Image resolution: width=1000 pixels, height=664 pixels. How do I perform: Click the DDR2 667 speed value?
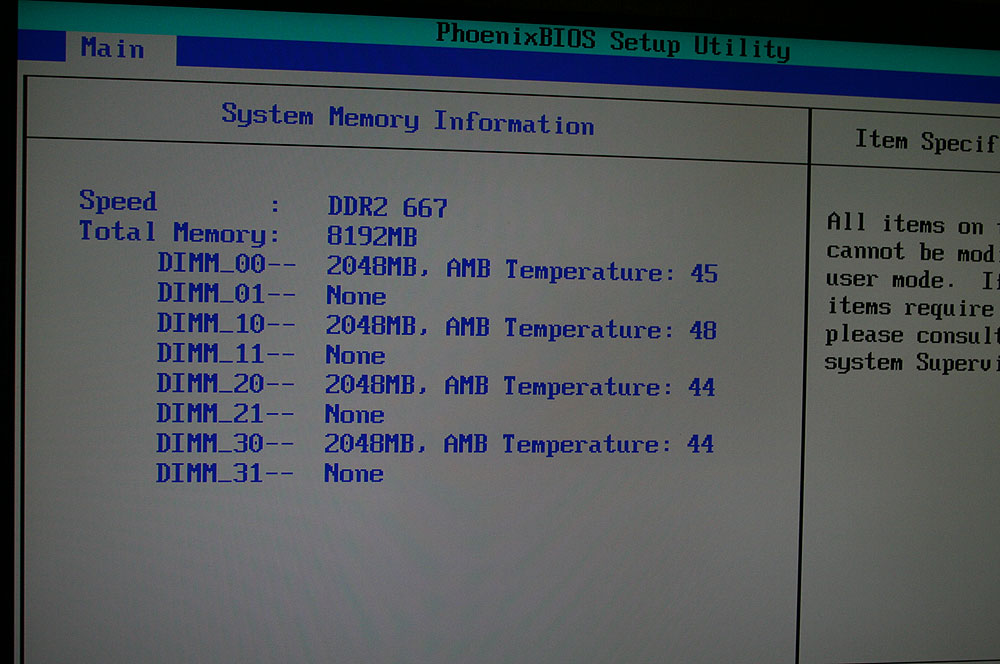click(388, 207)
